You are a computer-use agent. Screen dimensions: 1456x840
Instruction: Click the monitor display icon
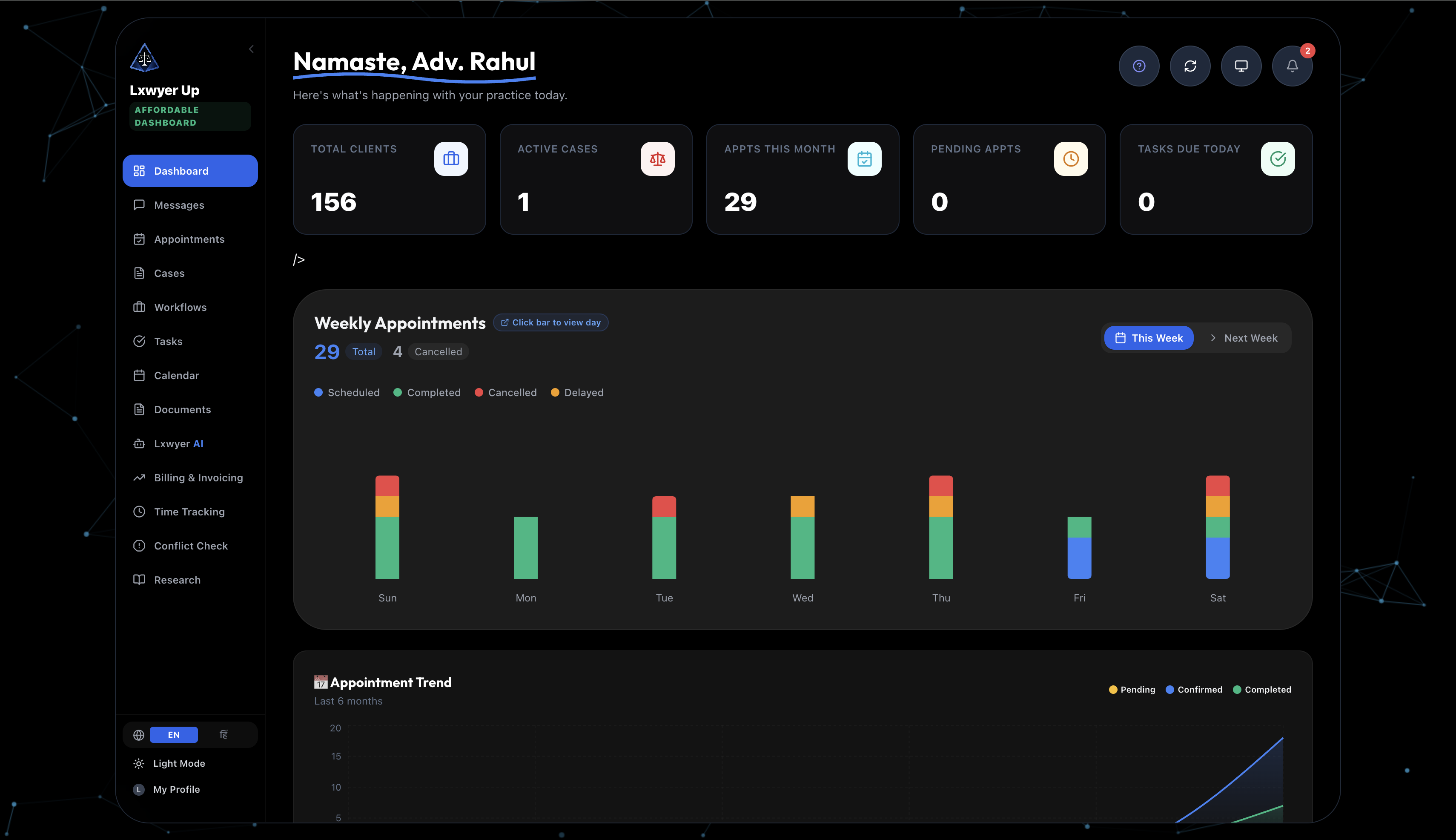pyautogui.click(x=1241, y=66)
